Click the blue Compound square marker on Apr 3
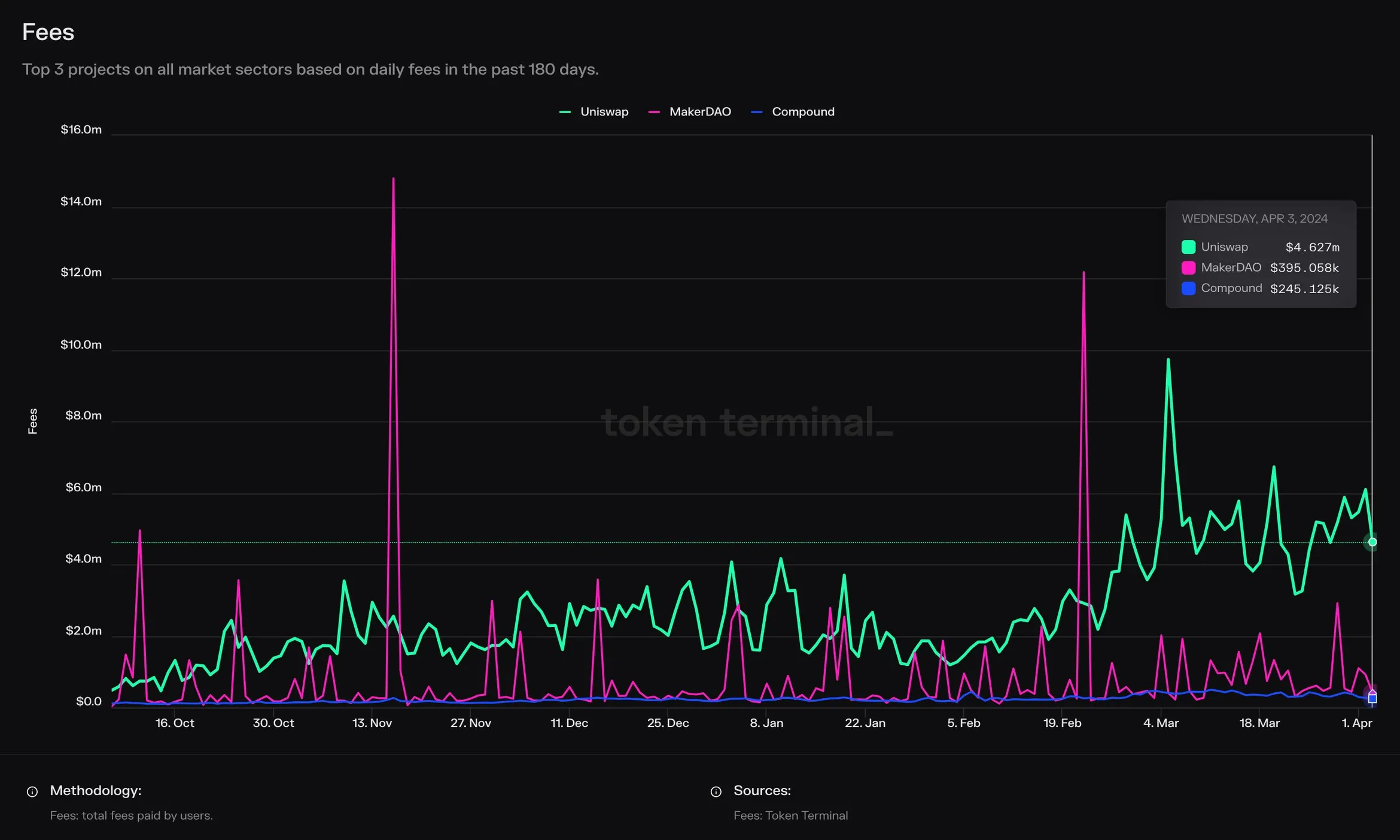 1372,698
